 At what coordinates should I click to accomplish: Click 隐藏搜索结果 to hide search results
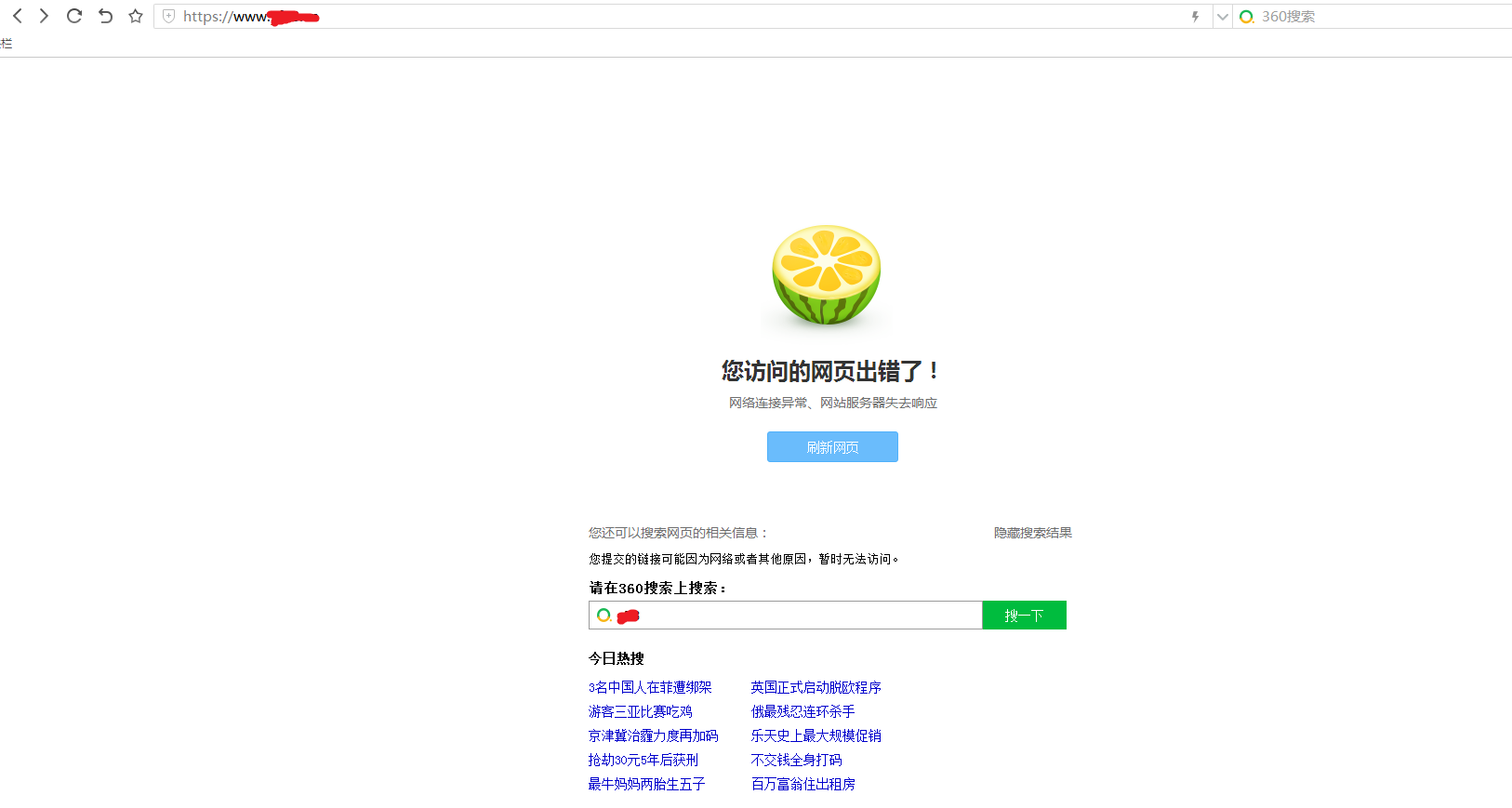click(x=1033, y=533)
